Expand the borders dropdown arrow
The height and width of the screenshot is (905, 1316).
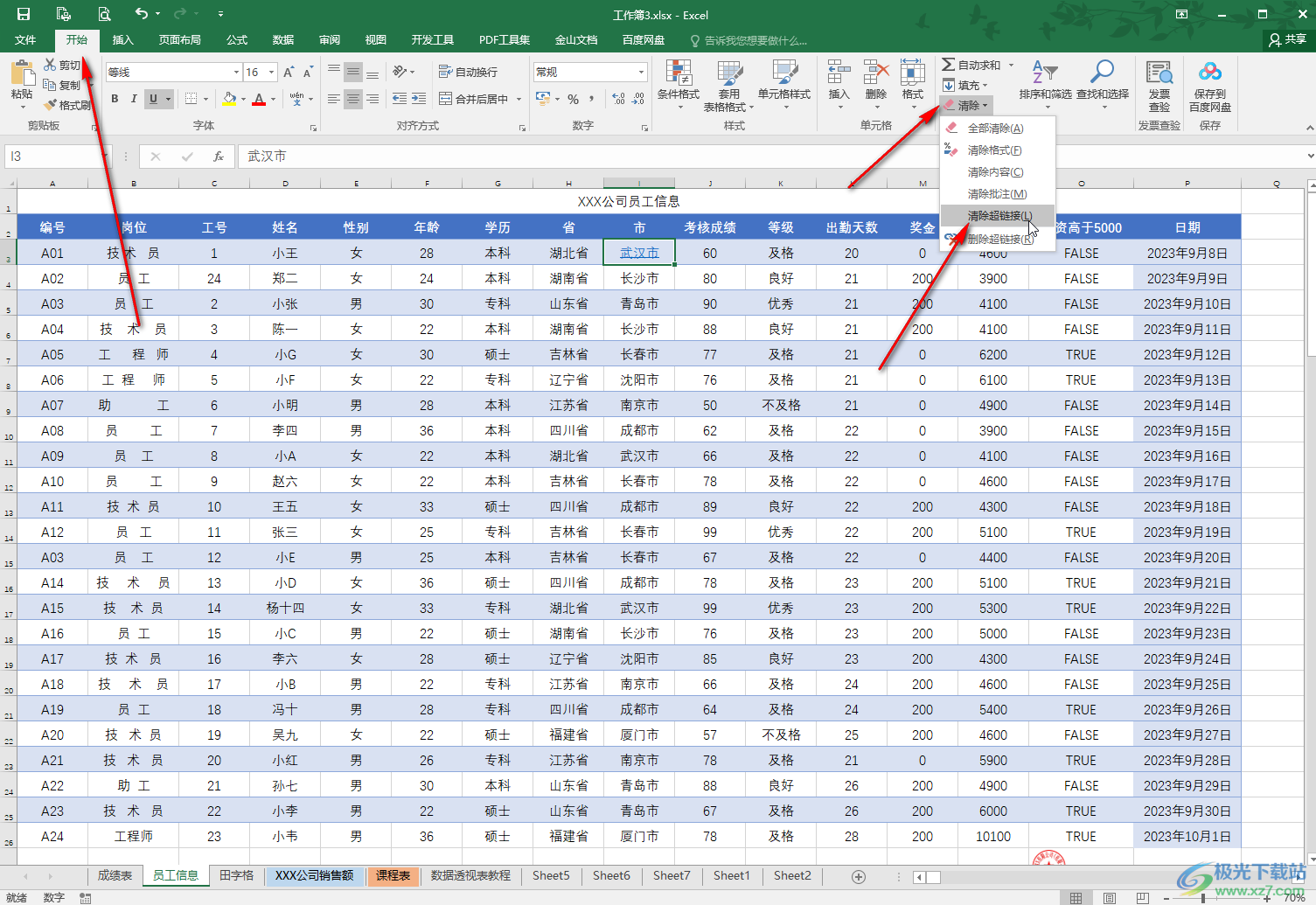pyautogui.click(x=205, y=99)
